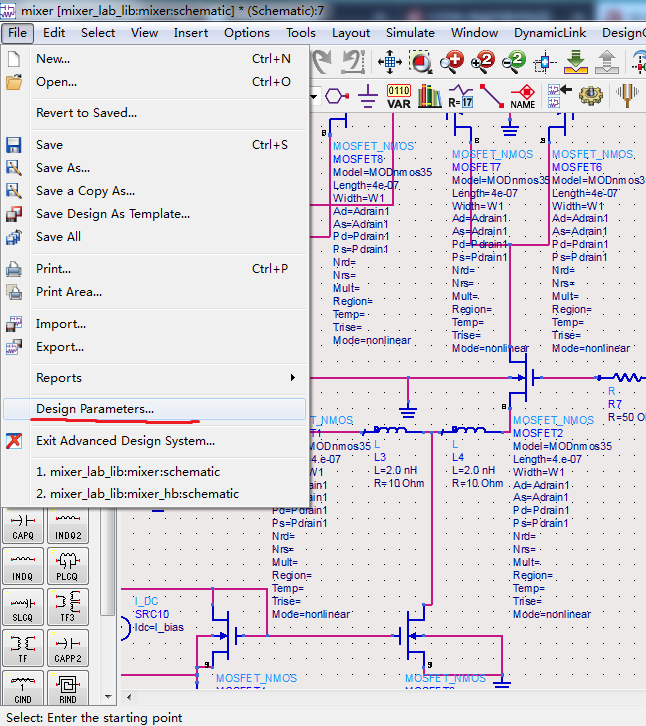Click the Insert VAR equation icon
Screen dimensions: 646x726
click(x=399, y=96)
